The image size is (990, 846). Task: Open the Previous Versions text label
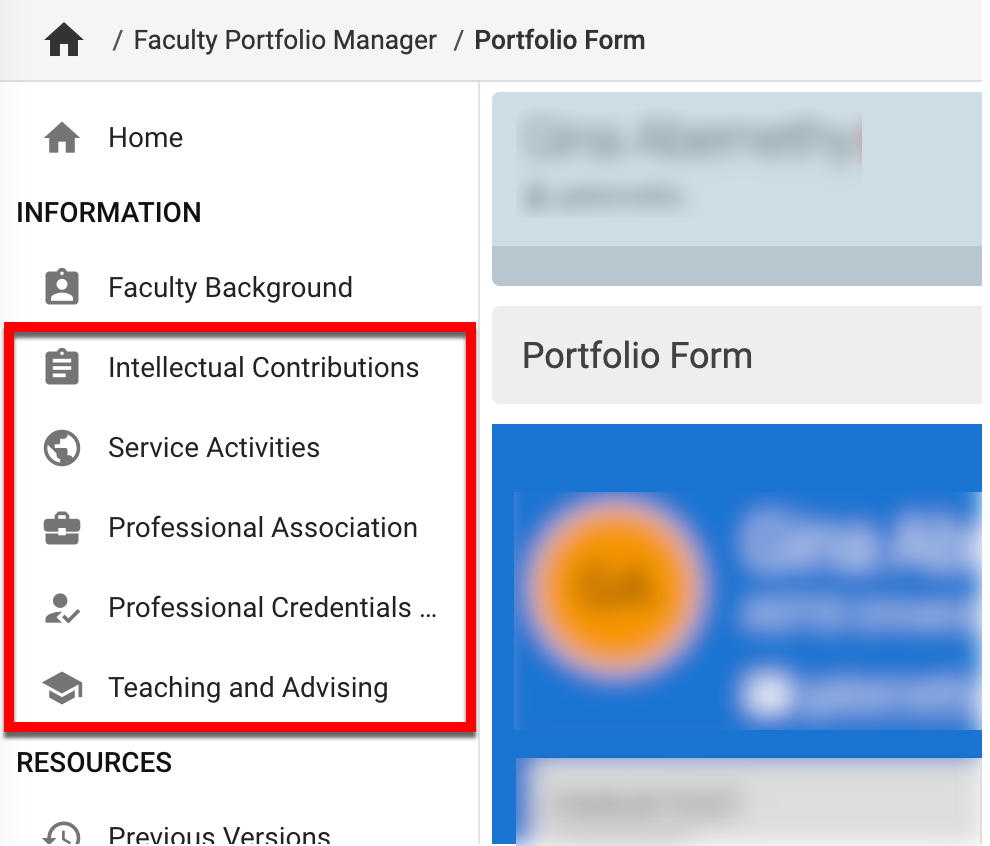pyautogui.click(x=219, y=834)
